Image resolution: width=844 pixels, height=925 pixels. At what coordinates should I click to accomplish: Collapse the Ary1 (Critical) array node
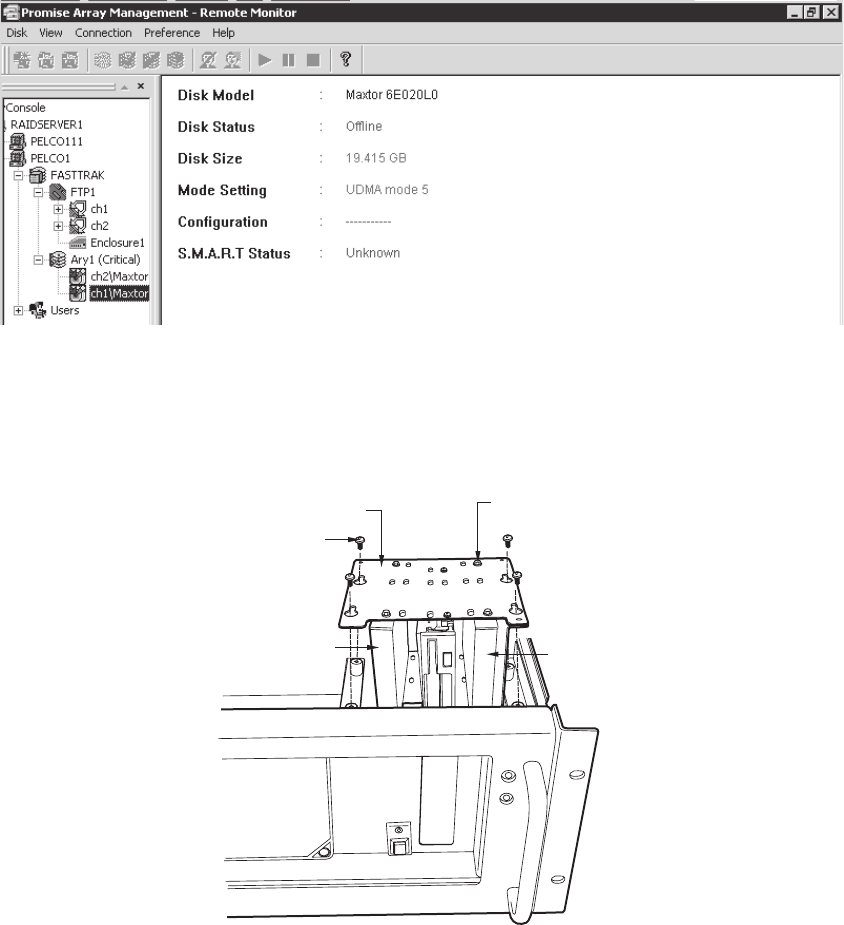pyautogui.click(x=38, y=260)
